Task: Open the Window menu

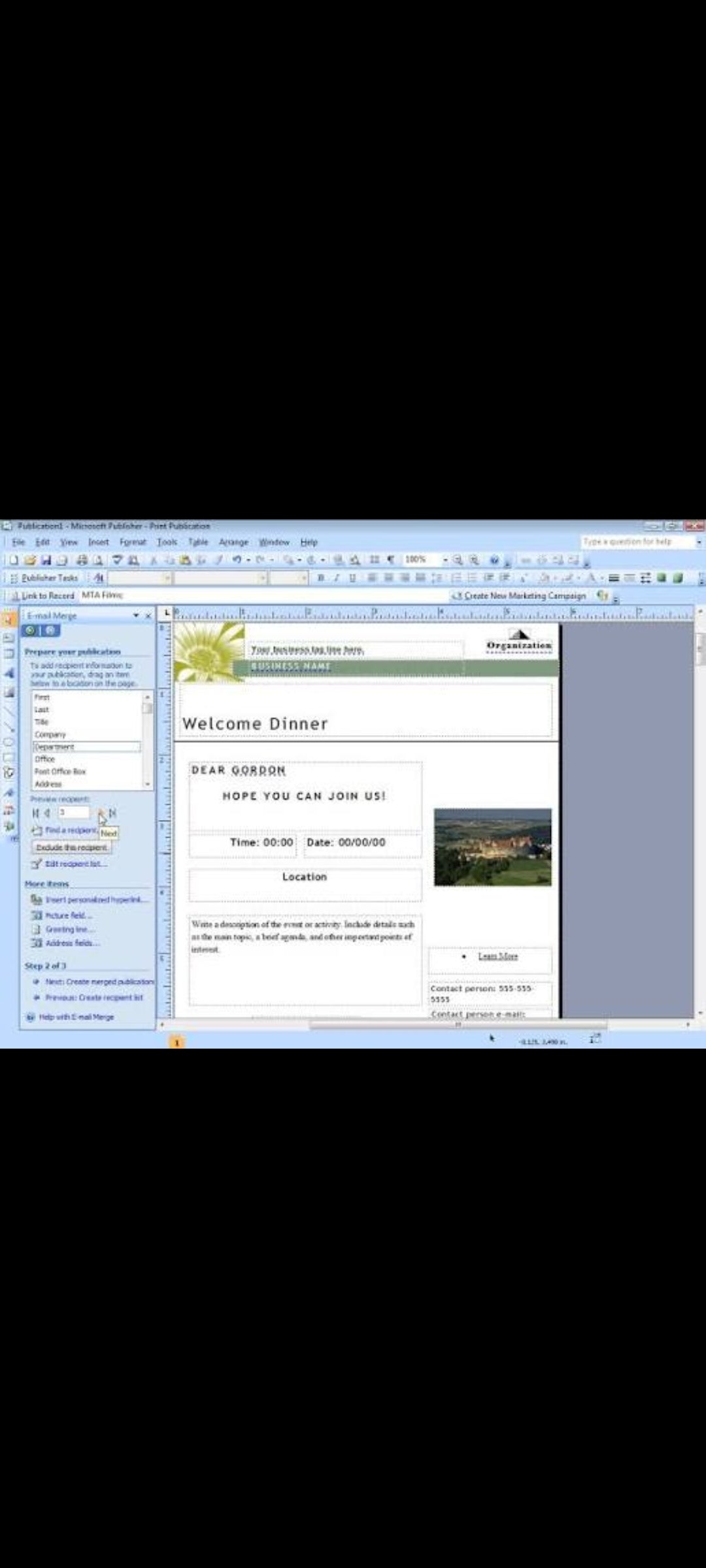Action: pos(274,542)
